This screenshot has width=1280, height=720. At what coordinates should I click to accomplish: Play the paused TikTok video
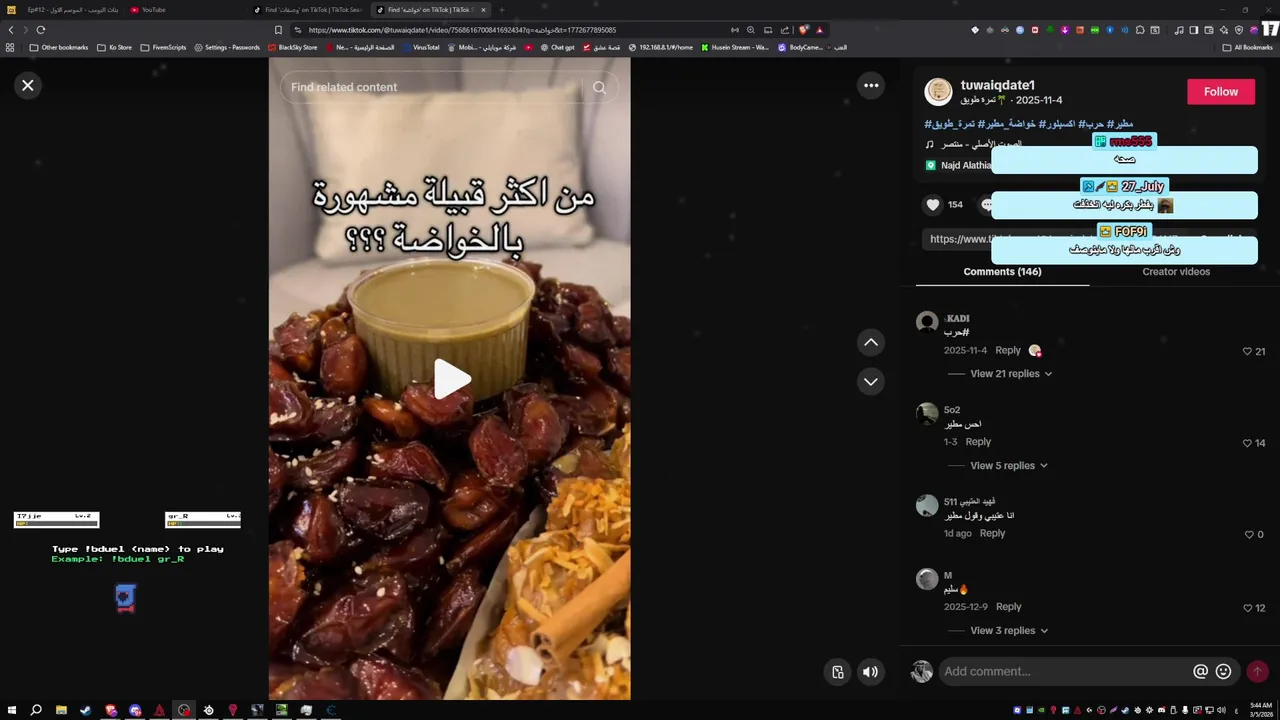click(x=452, y=380)
